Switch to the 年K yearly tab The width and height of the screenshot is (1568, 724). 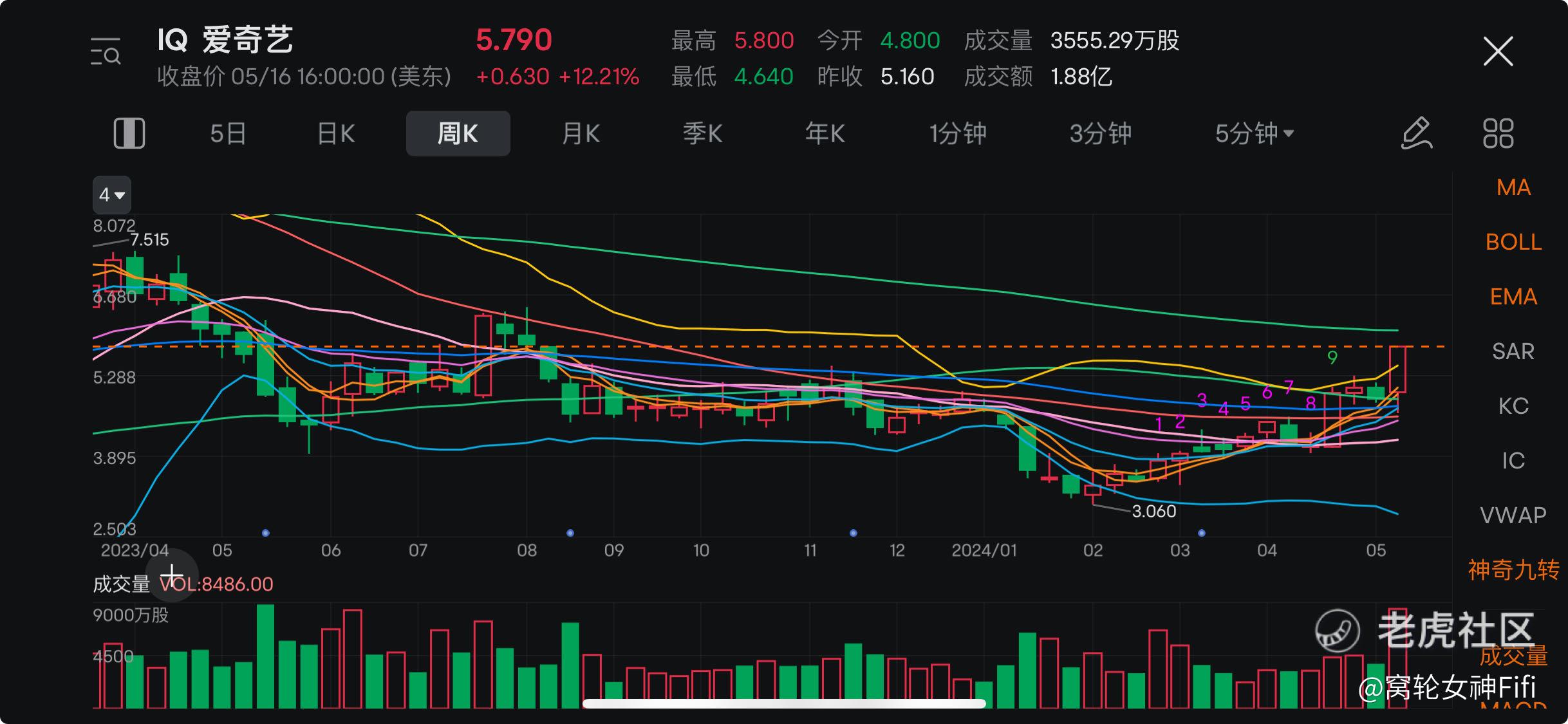coord(825,134)
